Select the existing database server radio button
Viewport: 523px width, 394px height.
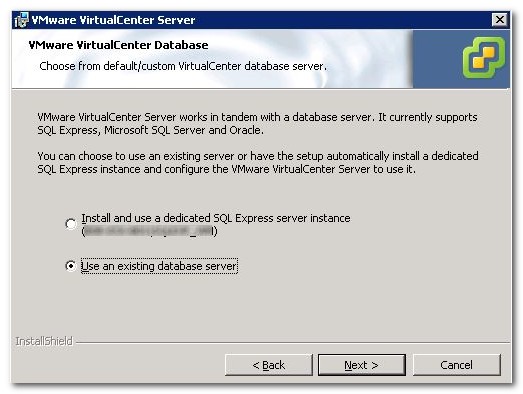tap(71, 266)
